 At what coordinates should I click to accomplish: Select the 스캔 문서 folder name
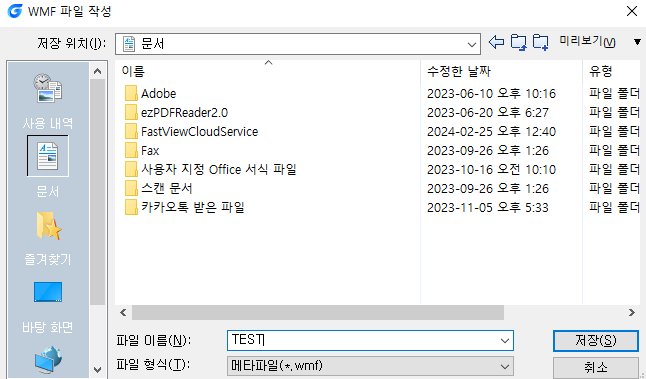coord(167,188)
